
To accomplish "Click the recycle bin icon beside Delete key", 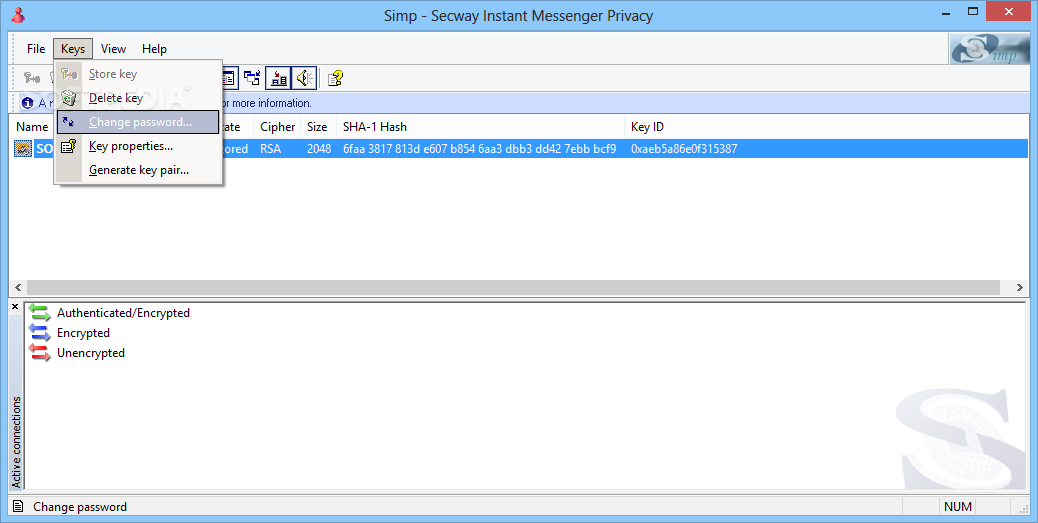I will click(69, 98).
